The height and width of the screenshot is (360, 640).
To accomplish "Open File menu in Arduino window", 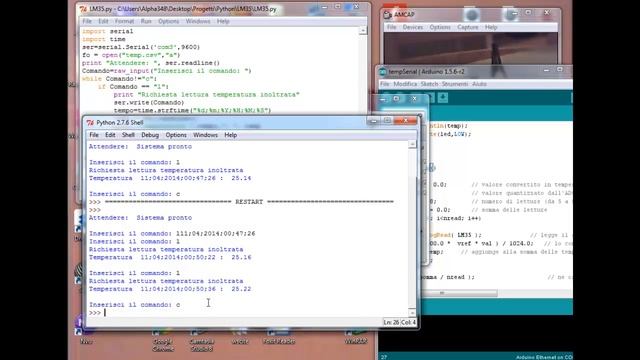I will 384,84.
